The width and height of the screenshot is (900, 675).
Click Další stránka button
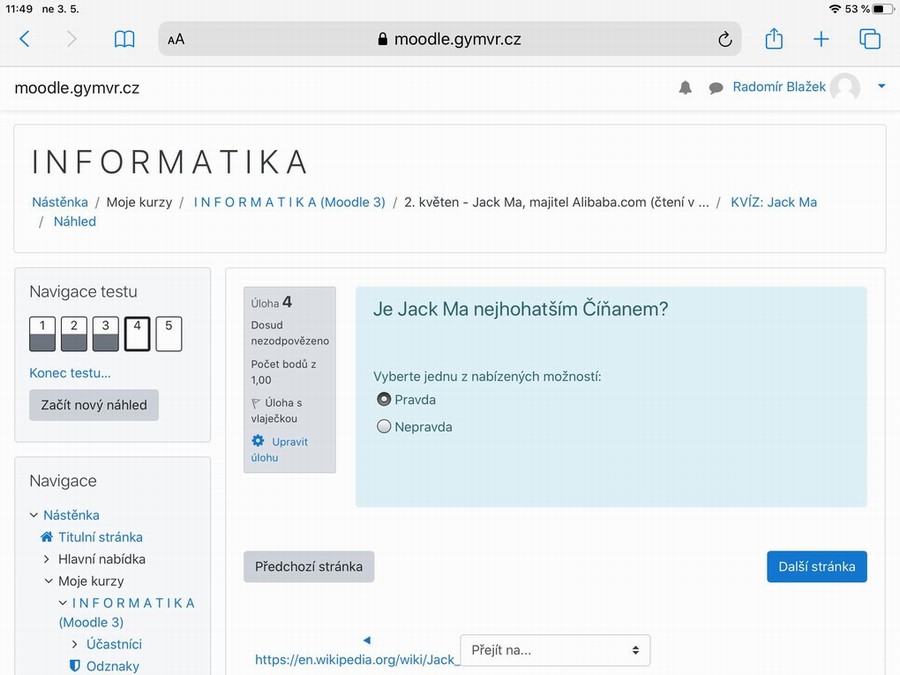click(817, 567)
